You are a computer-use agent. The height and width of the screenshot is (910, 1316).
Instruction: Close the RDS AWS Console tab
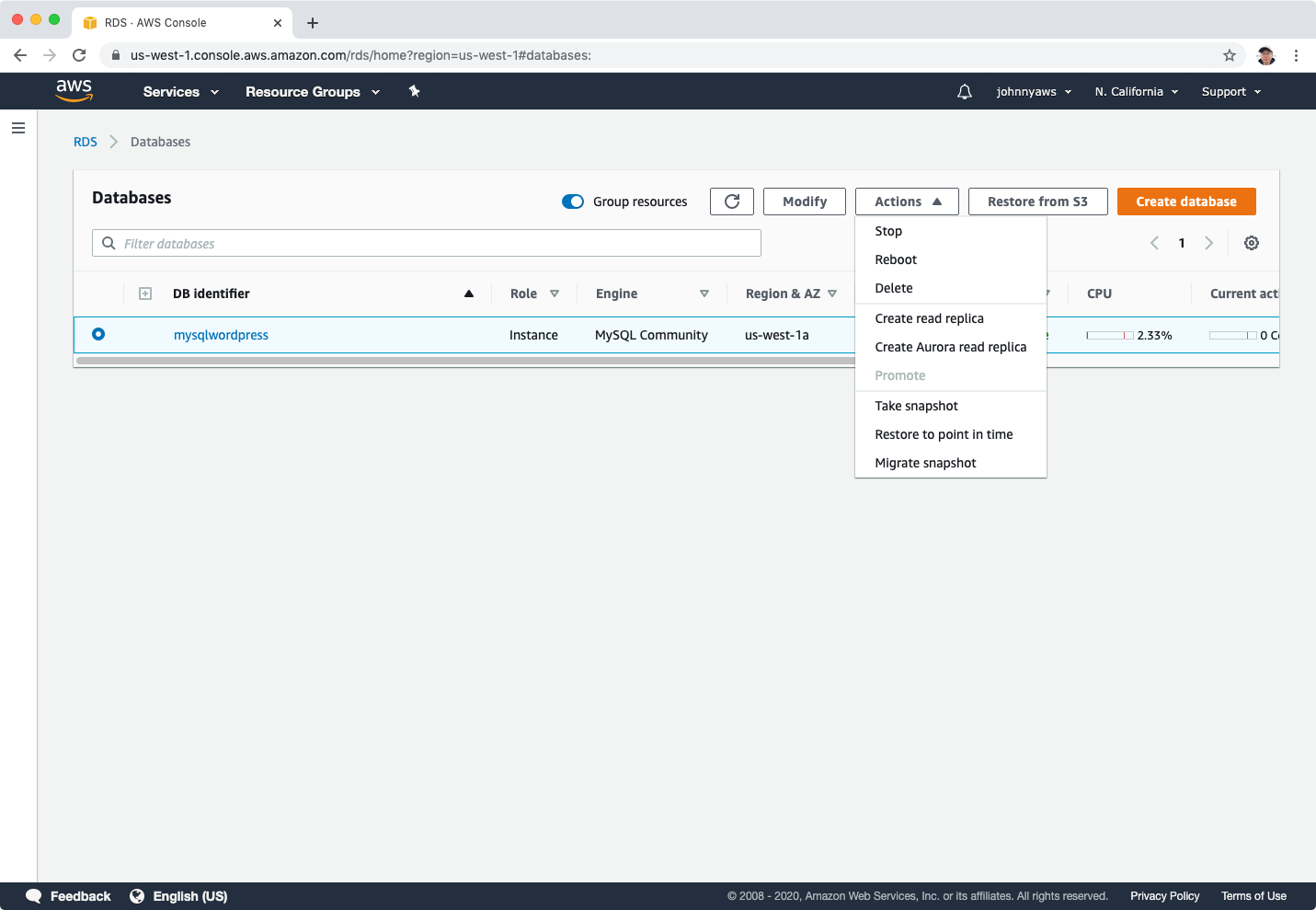pos(278,23)
